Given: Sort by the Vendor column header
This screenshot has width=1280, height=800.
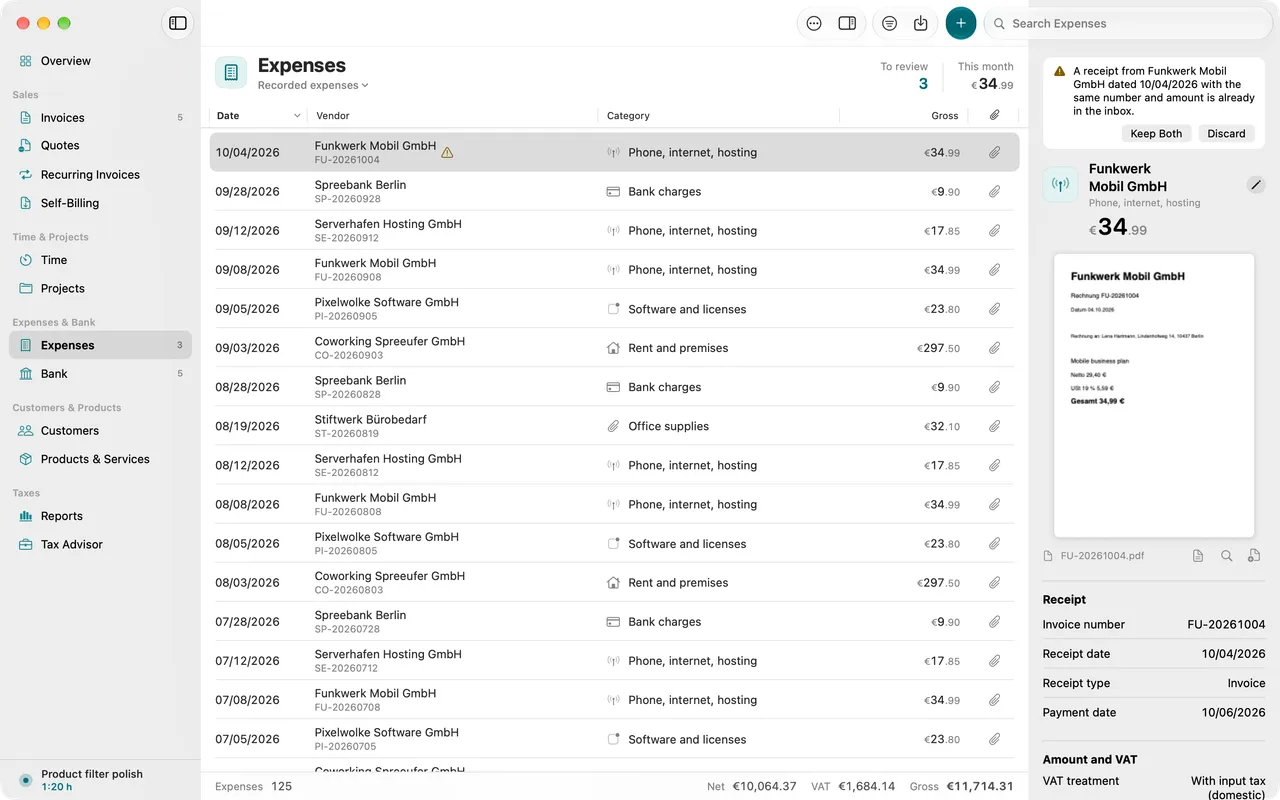Looking at the screenshot, I should pos(333,116).
